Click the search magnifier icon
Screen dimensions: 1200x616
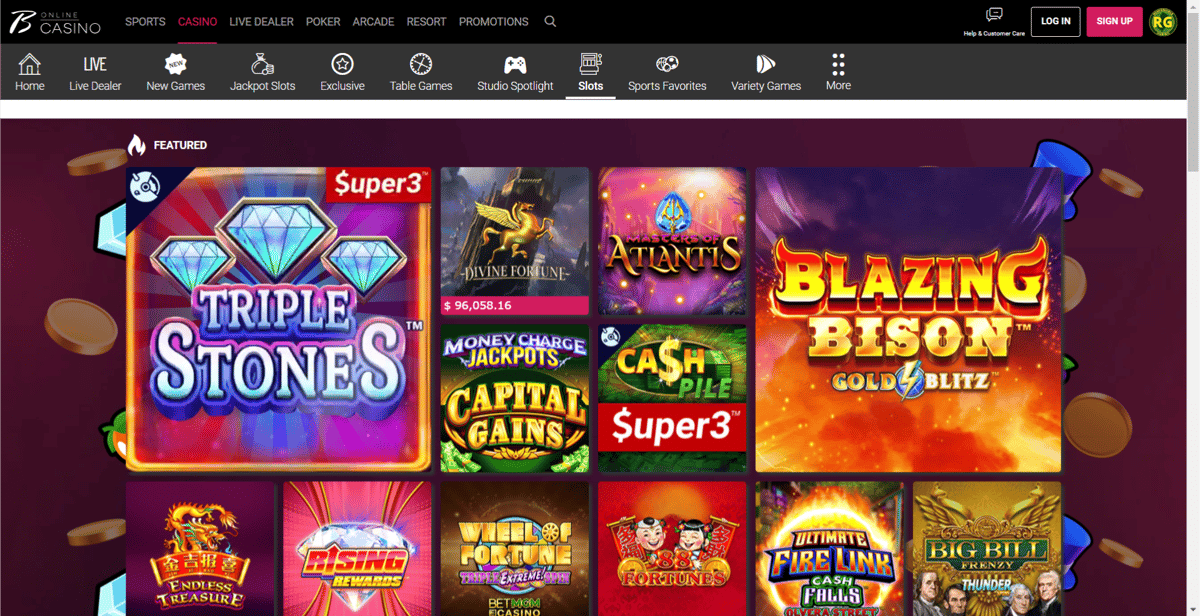(x=550, y=21)
